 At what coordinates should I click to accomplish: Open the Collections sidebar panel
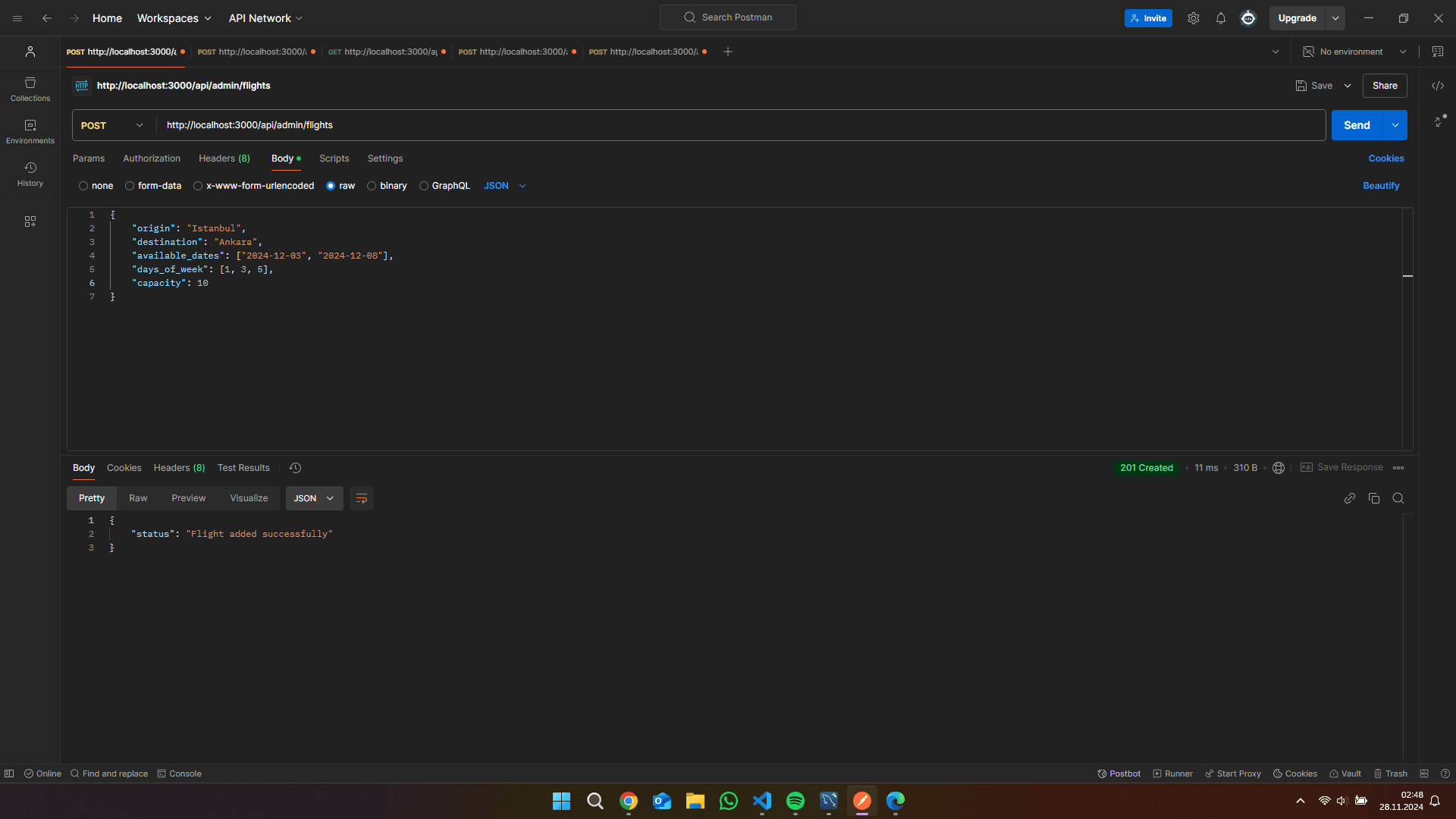click(30, 89)
